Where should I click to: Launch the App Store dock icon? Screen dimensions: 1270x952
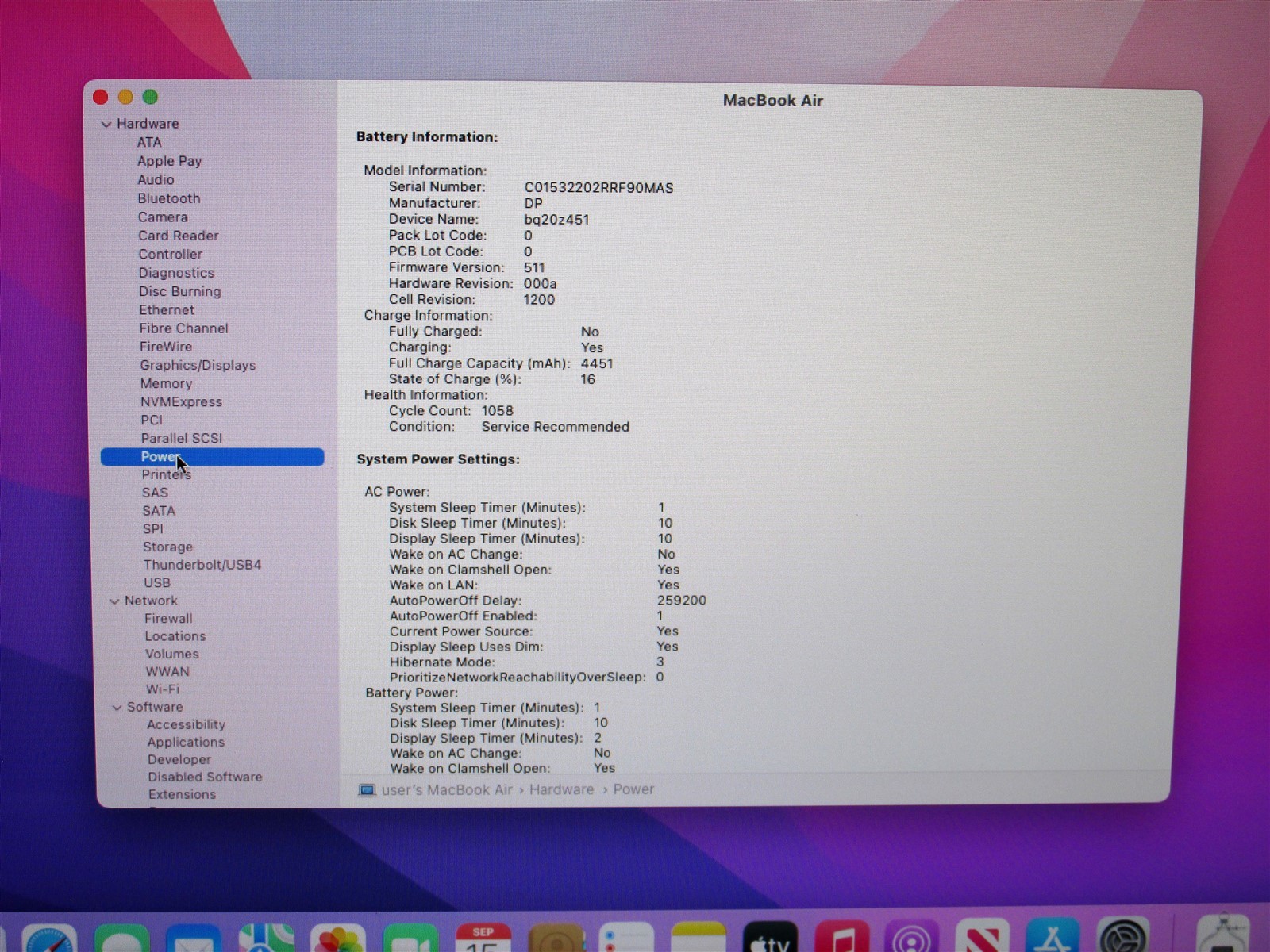click(x=1053, y=940)
